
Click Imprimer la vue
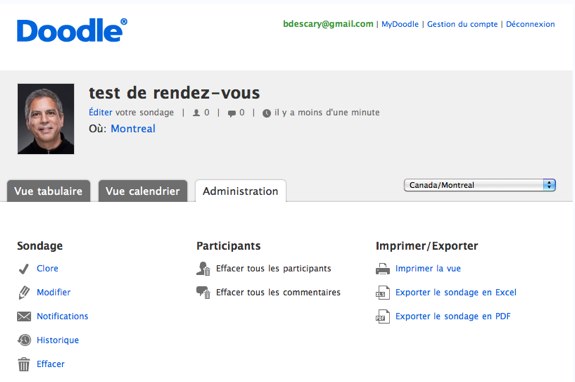428,269
